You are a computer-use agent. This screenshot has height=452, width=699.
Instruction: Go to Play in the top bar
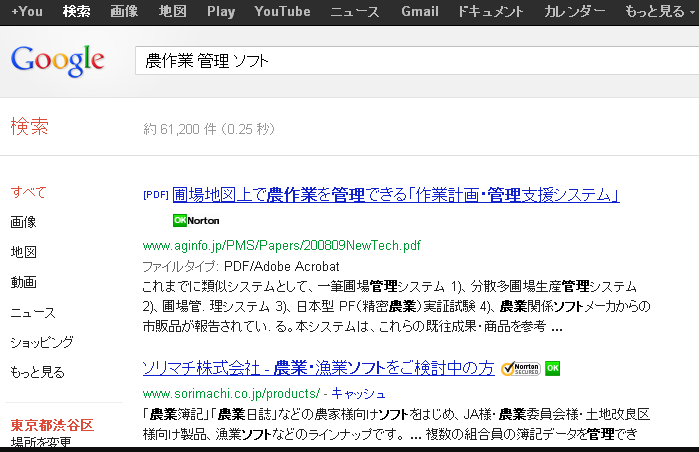(x=221, y=12)
